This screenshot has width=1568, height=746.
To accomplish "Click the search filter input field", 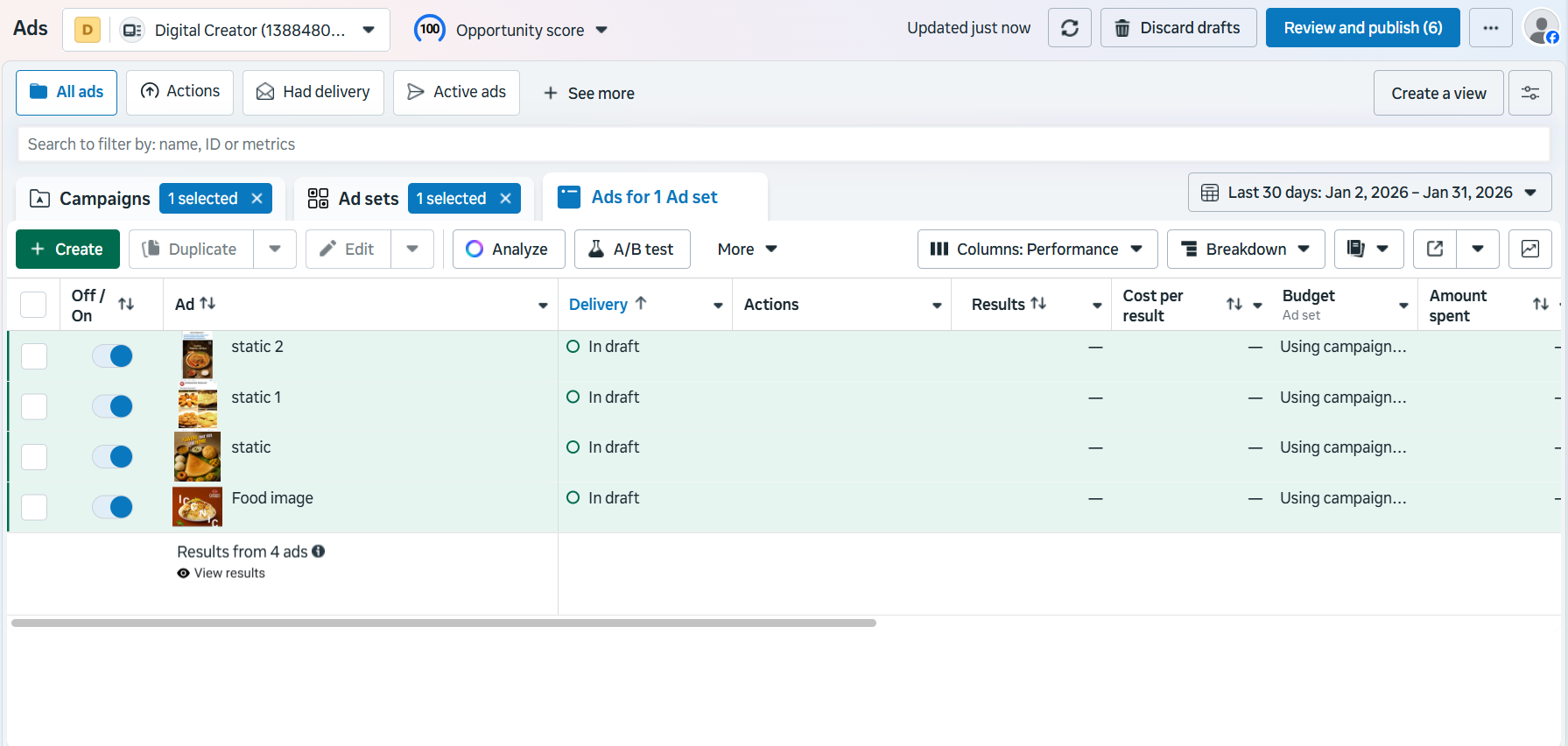I will click(x=783, y=144).
